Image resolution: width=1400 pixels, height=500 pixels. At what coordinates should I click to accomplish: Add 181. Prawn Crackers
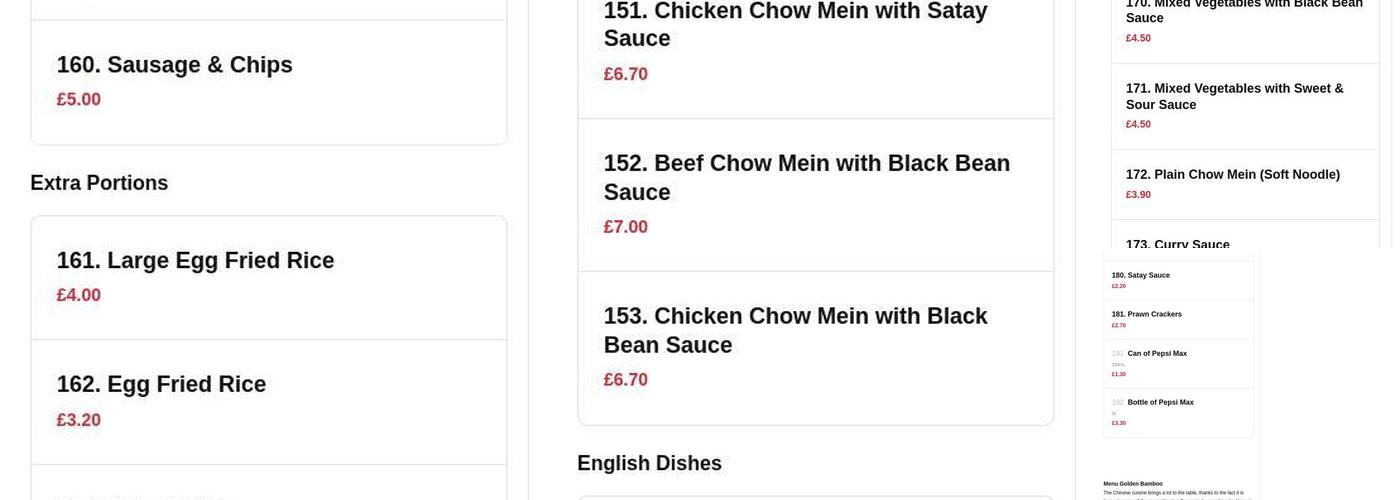1146,314
